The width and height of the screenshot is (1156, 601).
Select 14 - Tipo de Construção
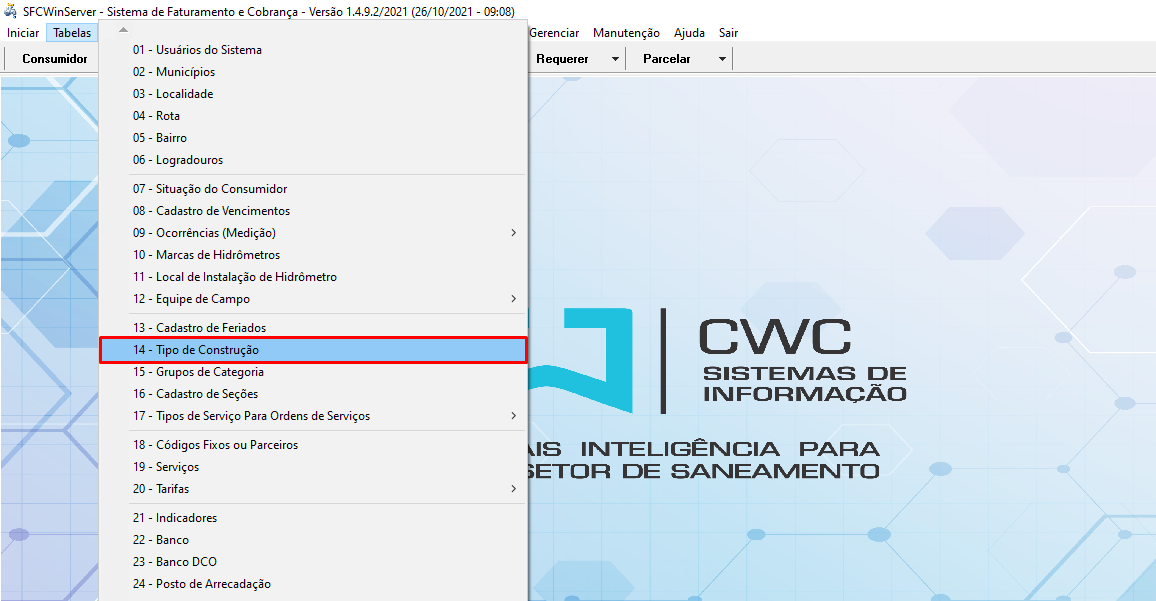(x=207, y=350)
